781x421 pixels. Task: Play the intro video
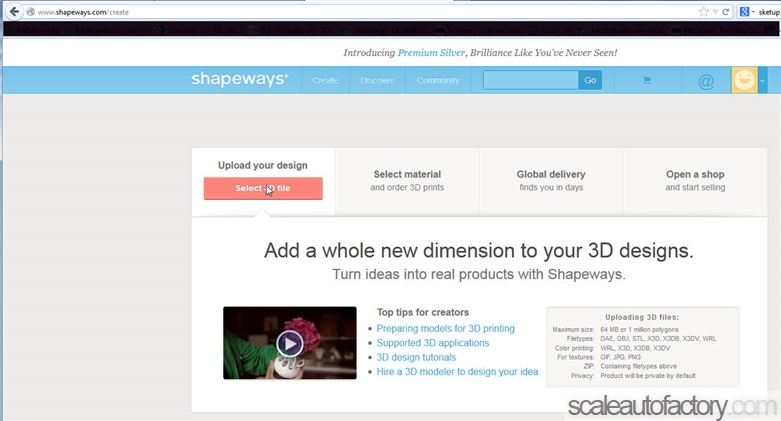pyautogui.click(x=290, y=343)
